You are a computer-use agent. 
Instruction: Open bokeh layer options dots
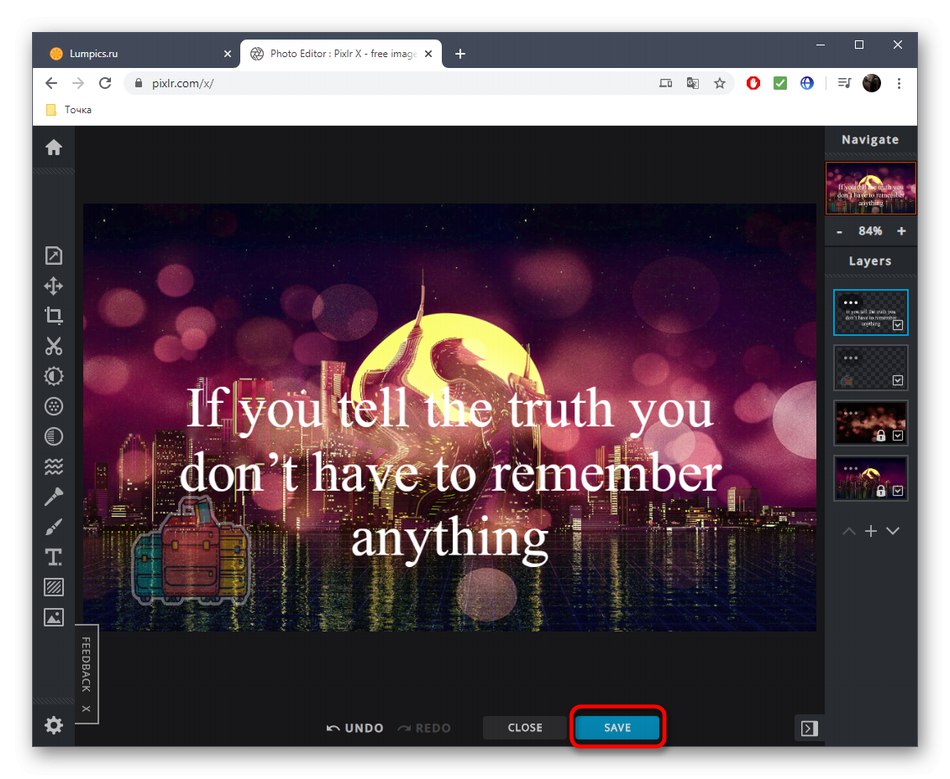tap(851, 413)
